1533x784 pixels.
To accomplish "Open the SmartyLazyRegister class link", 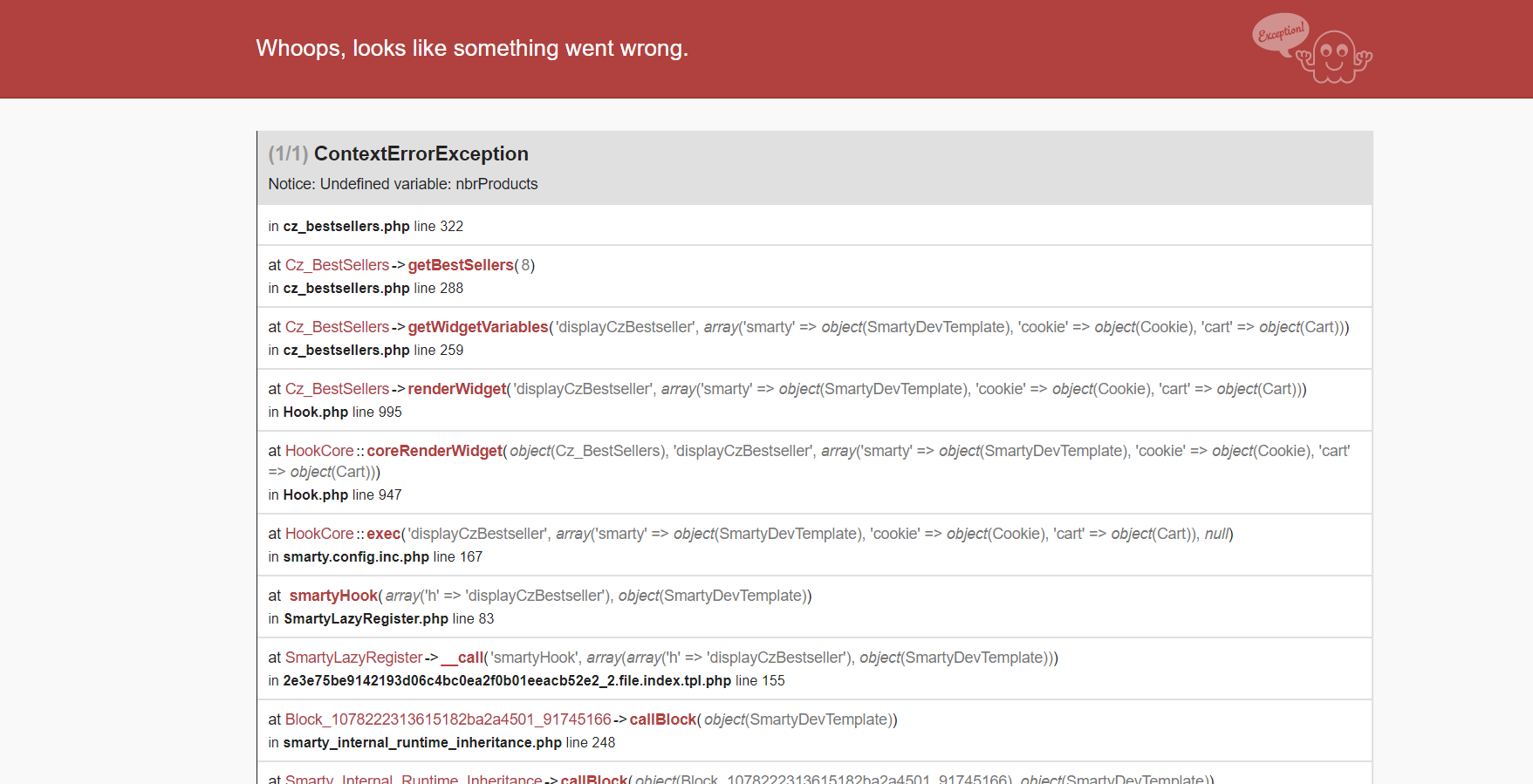I will tap(353, 658).
